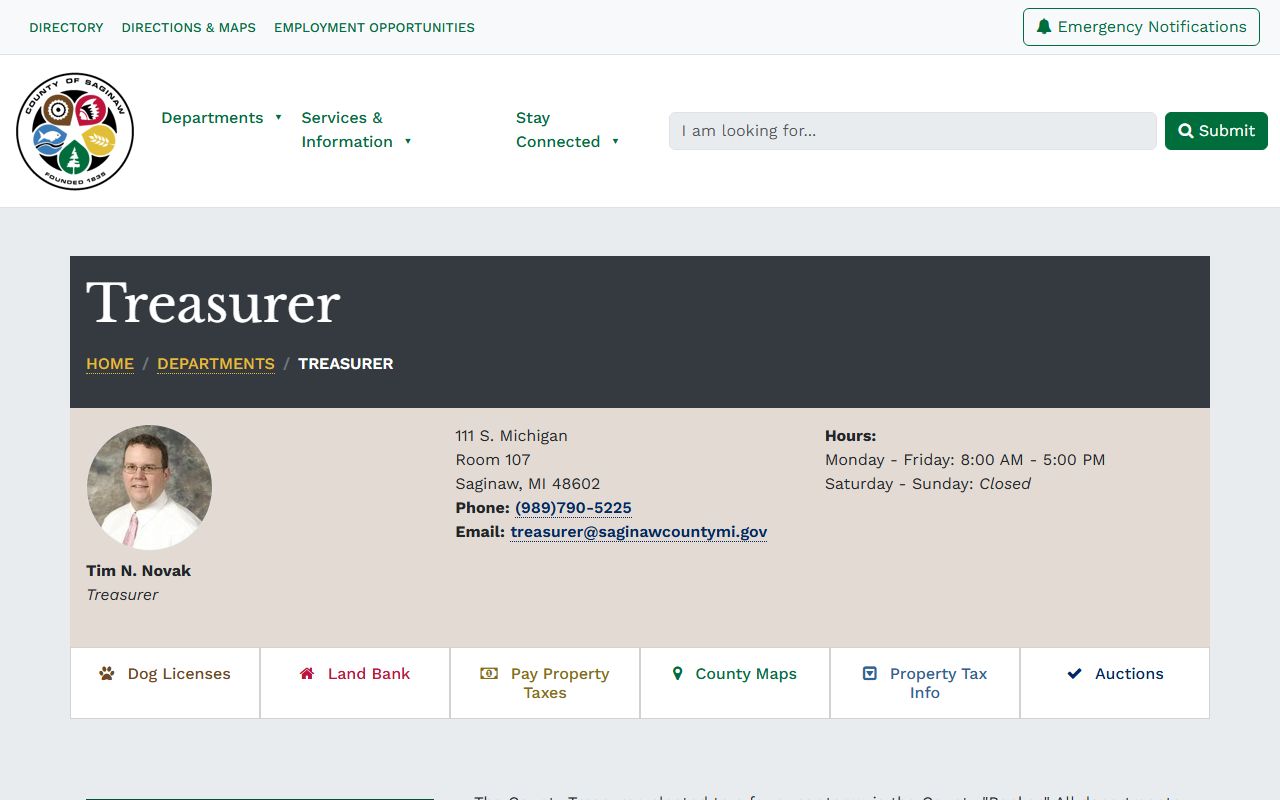Click 'Saginaw, MI 48602' text
Image resolution: width=1280 pixels, height=800 pixels.
click(528, 484)
